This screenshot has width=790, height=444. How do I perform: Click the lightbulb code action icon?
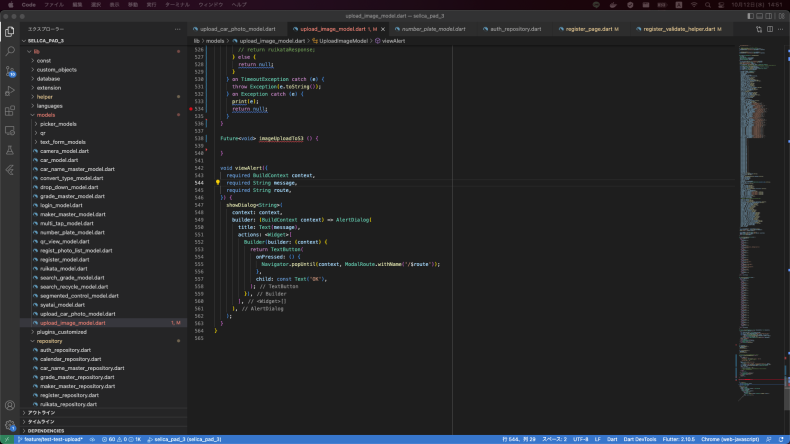(x=217, y=183)
